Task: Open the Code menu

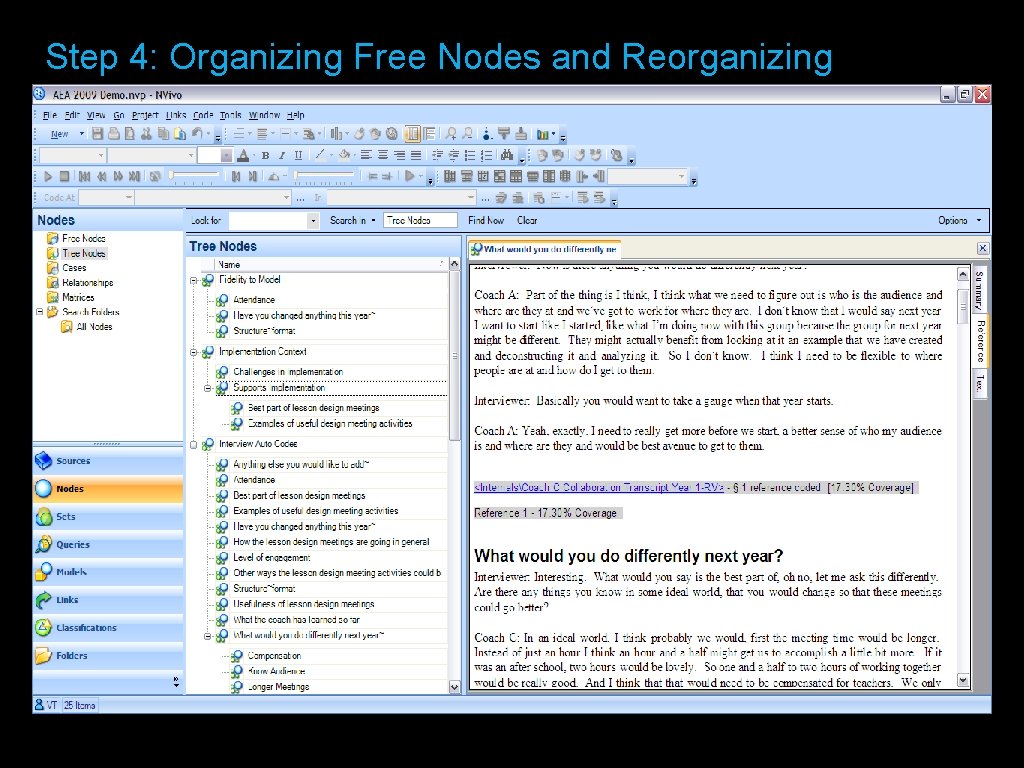Action: click(x=203, y=115)
